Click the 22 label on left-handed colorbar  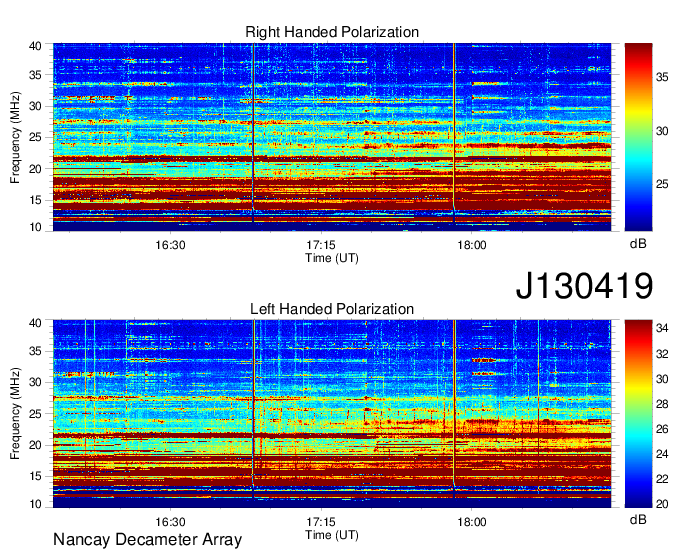pyautogui.click(x=662, y=479)
